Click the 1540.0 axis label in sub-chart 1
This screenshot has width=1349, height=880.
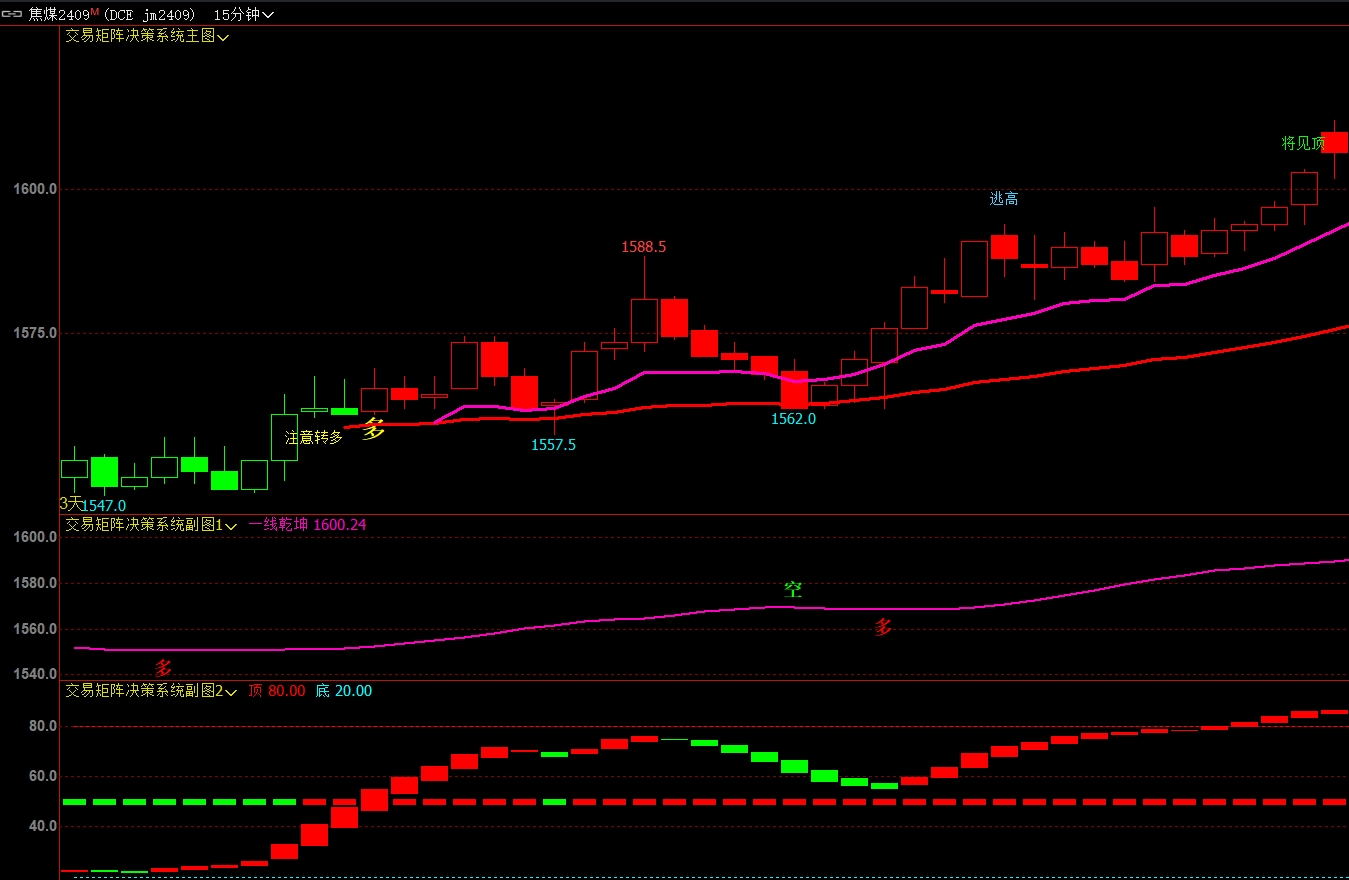[34, 674]
